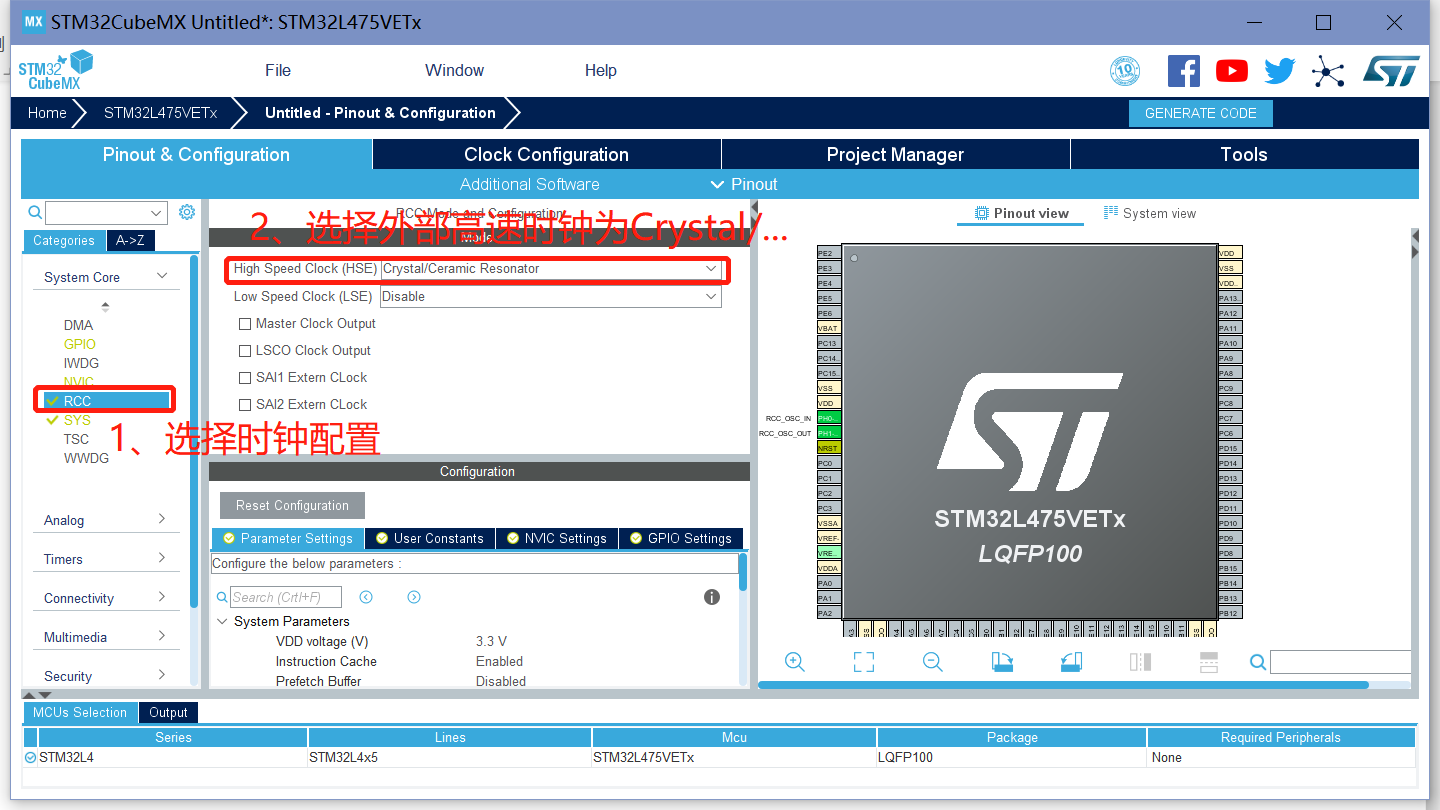Viewport: 1440px width, 810px height.
Task: Click the PA13 pin on chip
Action: pyautogui.click(x=1230, y=298)
